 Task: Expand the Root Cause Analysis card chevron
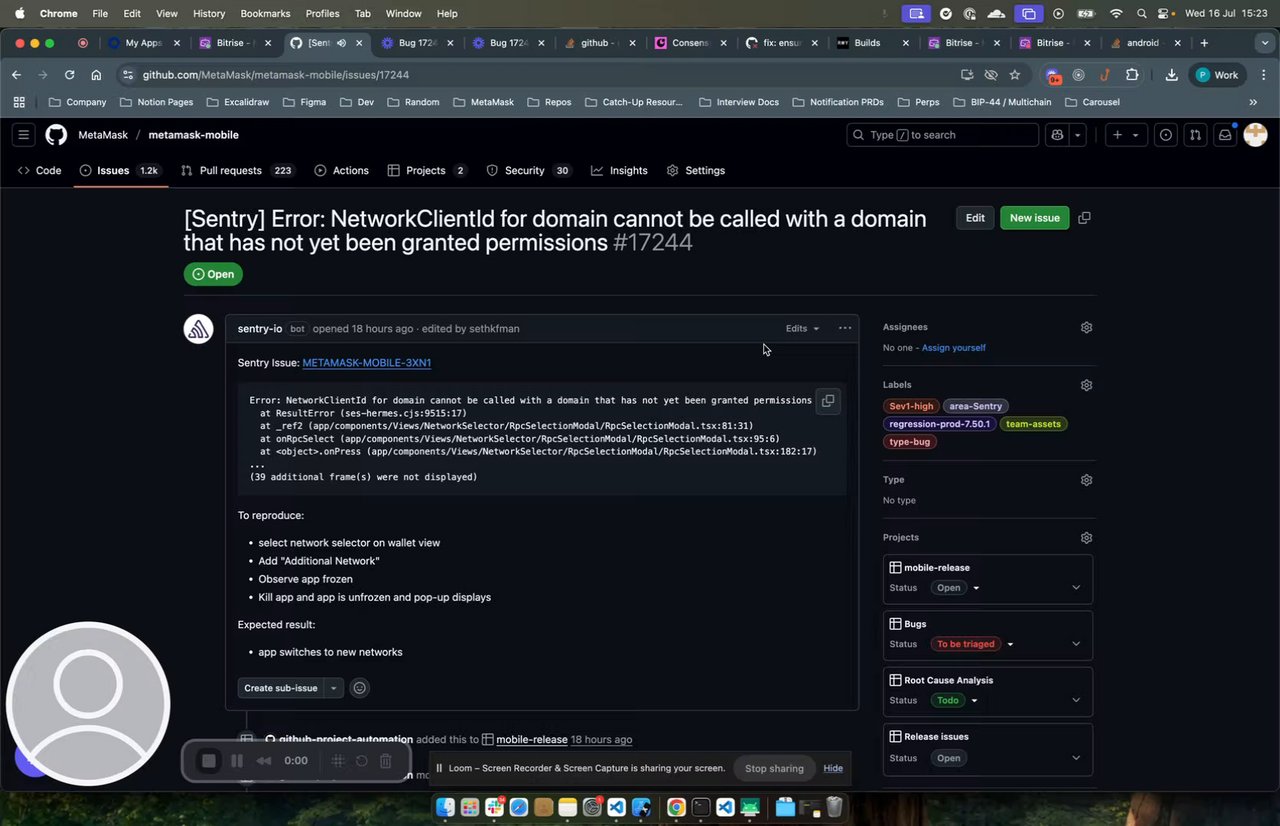point(1076,700)
